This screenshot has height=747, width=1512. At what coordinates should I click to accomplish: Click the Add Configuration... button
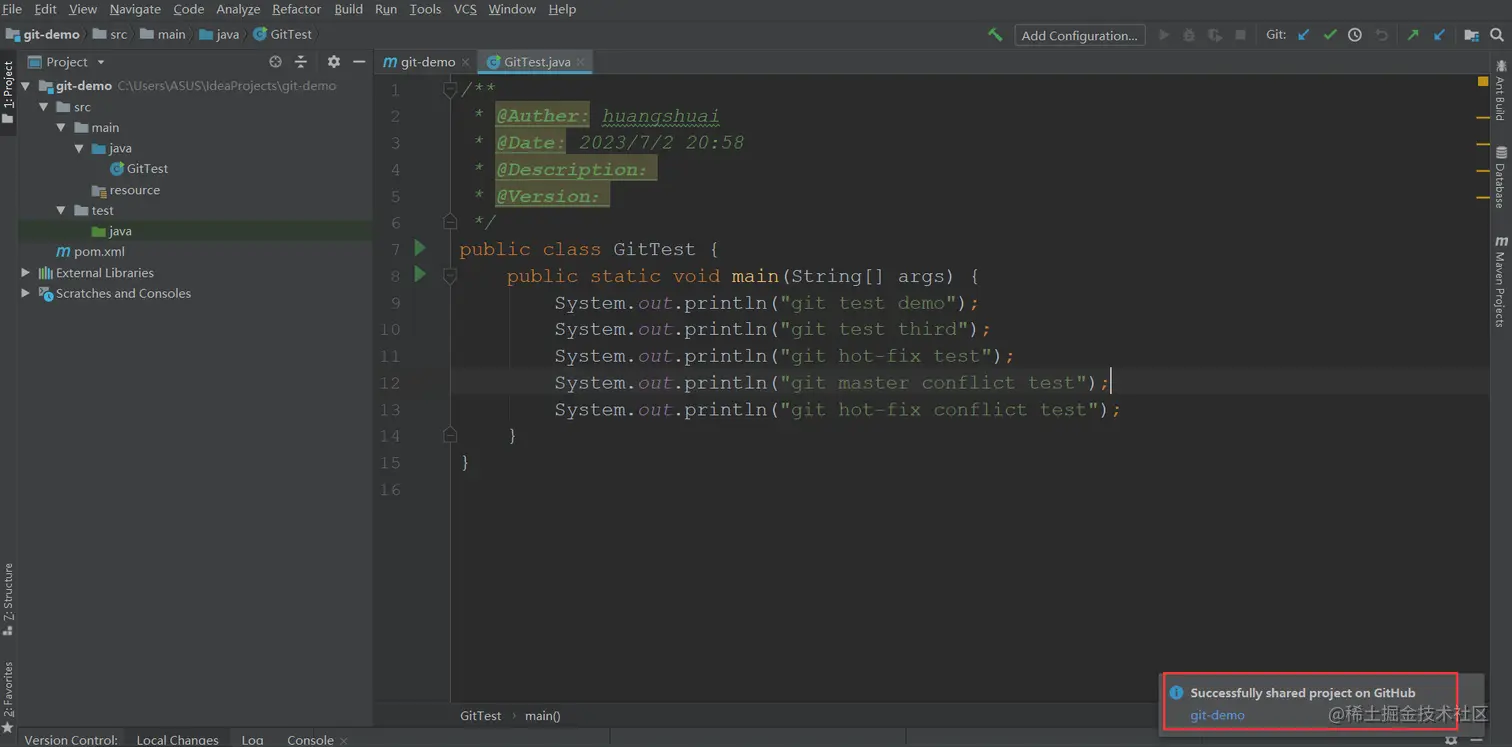point(1079,35)
